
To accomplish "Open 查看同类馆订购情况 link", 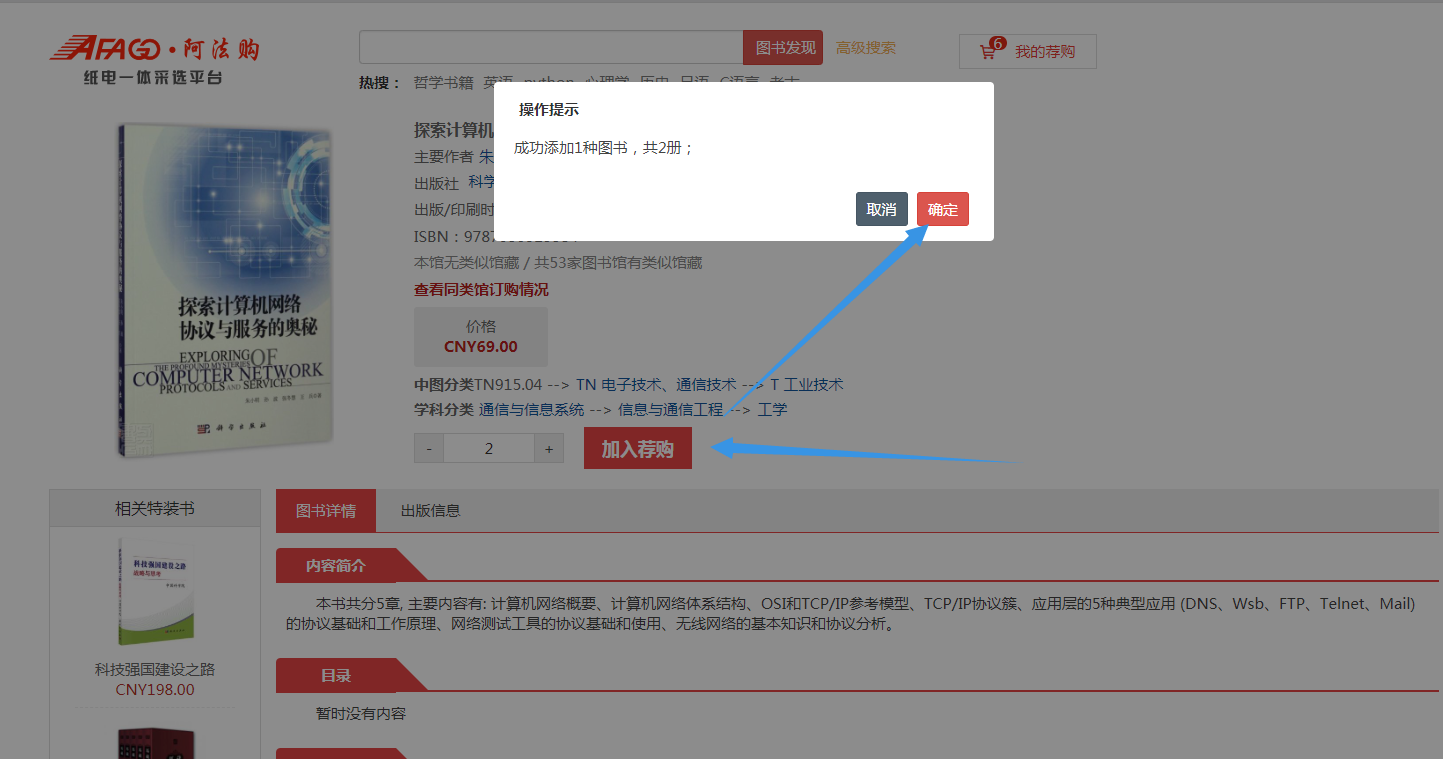I will pyautogui.click(x=481, y=290).
